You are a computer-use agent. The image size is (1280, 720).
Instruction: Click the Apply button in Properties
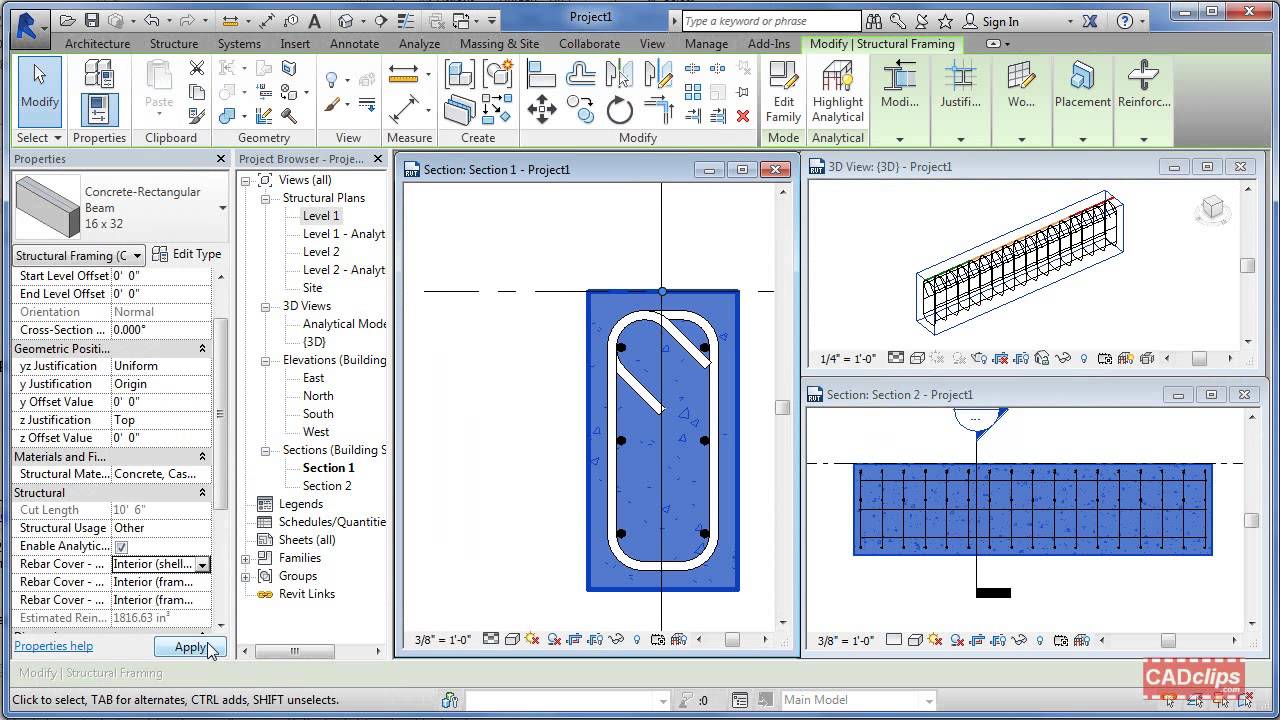point(188,647)
